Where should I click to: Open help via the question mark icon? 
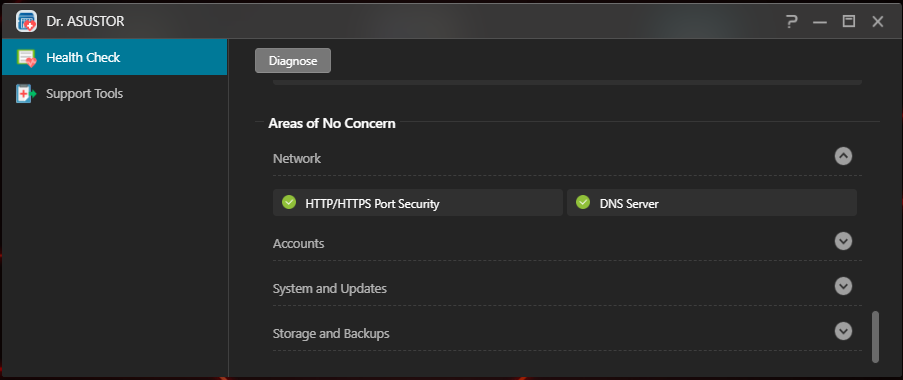[791, 22]
